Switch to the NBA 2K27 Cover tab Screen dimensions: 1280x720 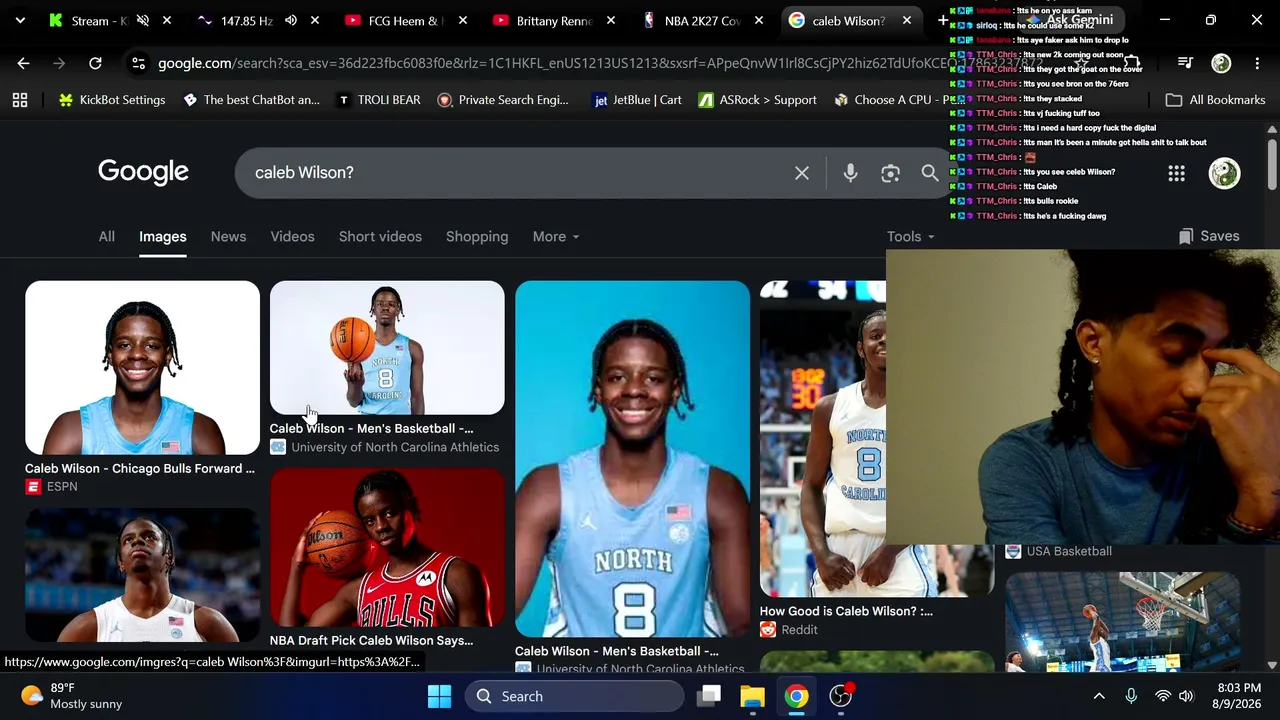(x=702, y=20)
